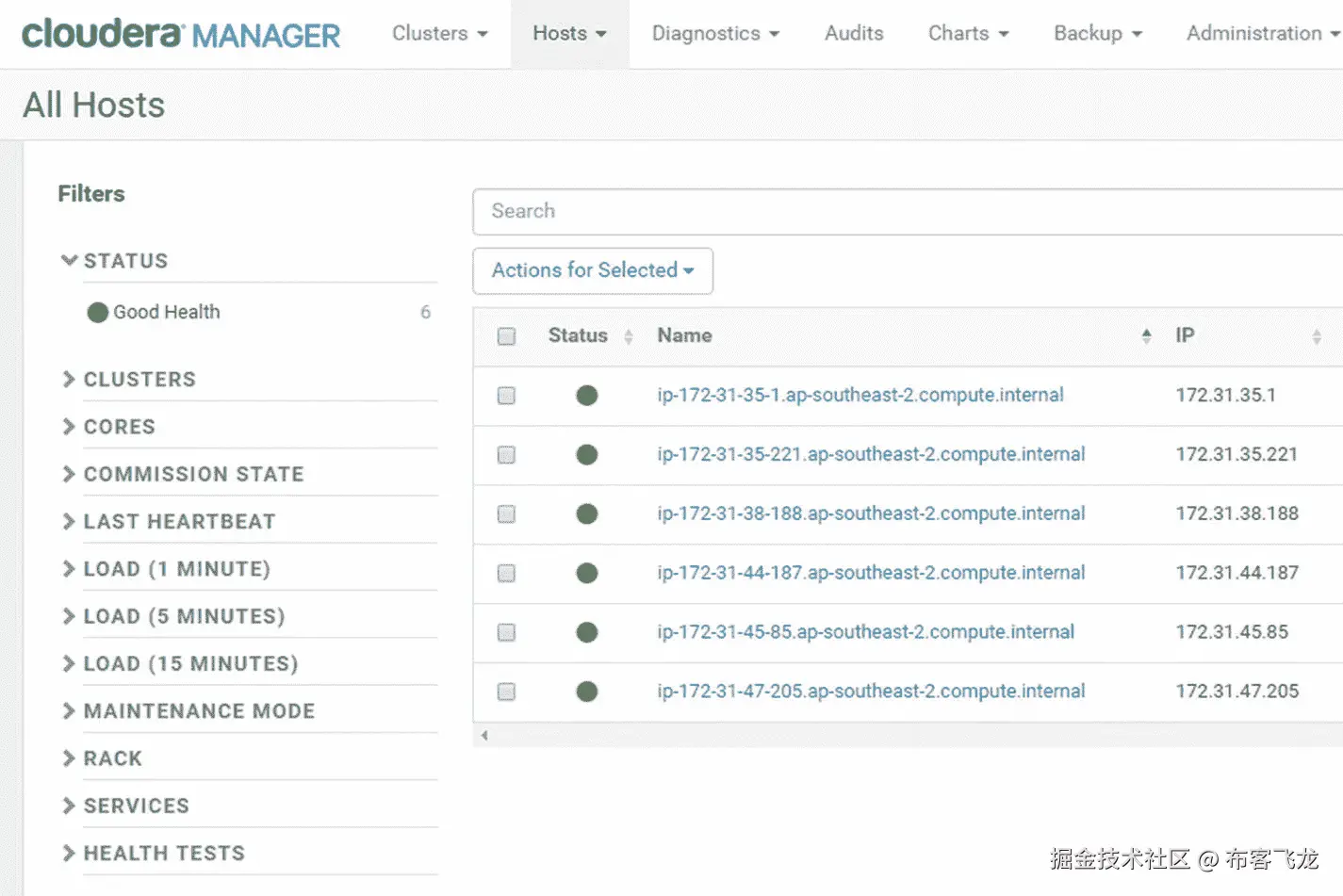The image size is (1343, 896).
Task: Sort by IP column arrows
Action: pyautogui.click(x=1317, y=336)
